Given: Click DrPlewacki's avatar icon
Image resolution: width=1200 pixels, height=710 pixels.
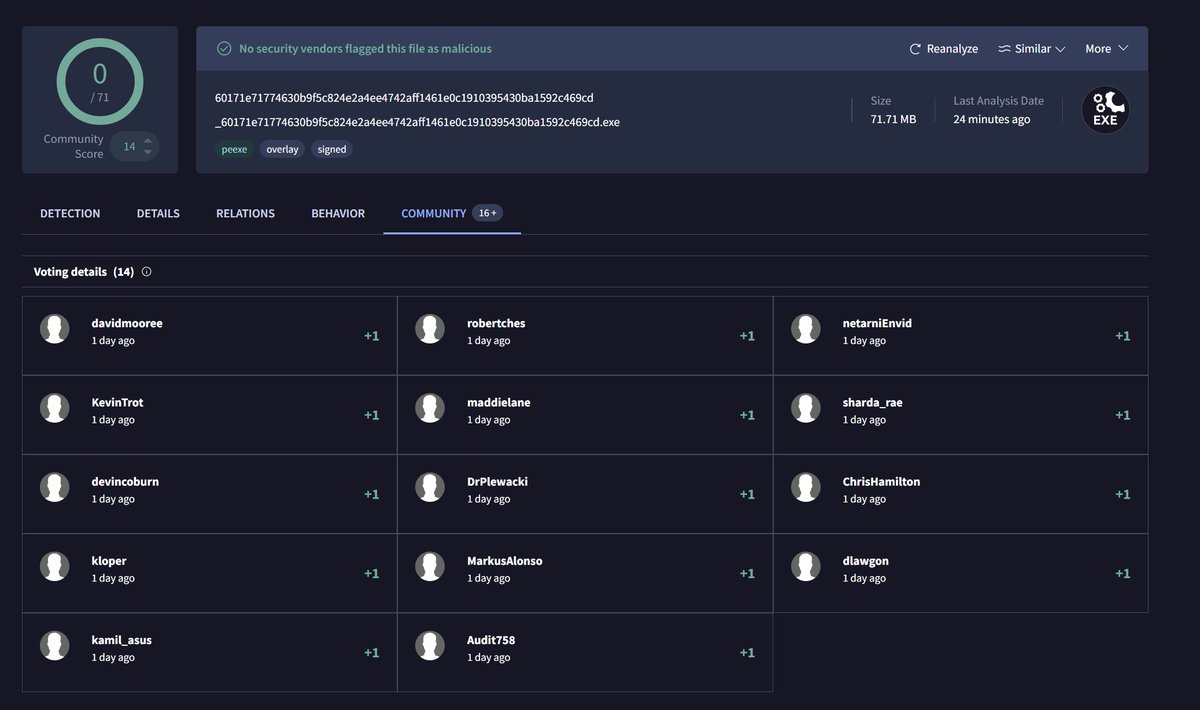Looking at the screenshot, I should click(430, 487).
